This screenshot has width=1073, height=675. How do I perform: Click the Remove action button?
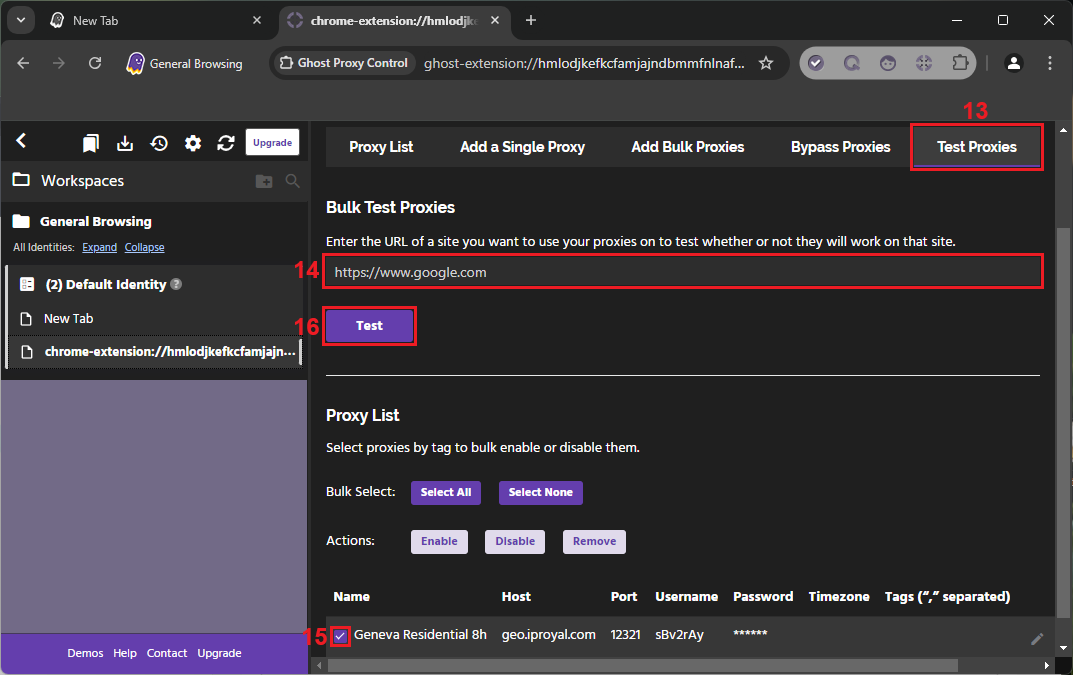pos(595,542)
